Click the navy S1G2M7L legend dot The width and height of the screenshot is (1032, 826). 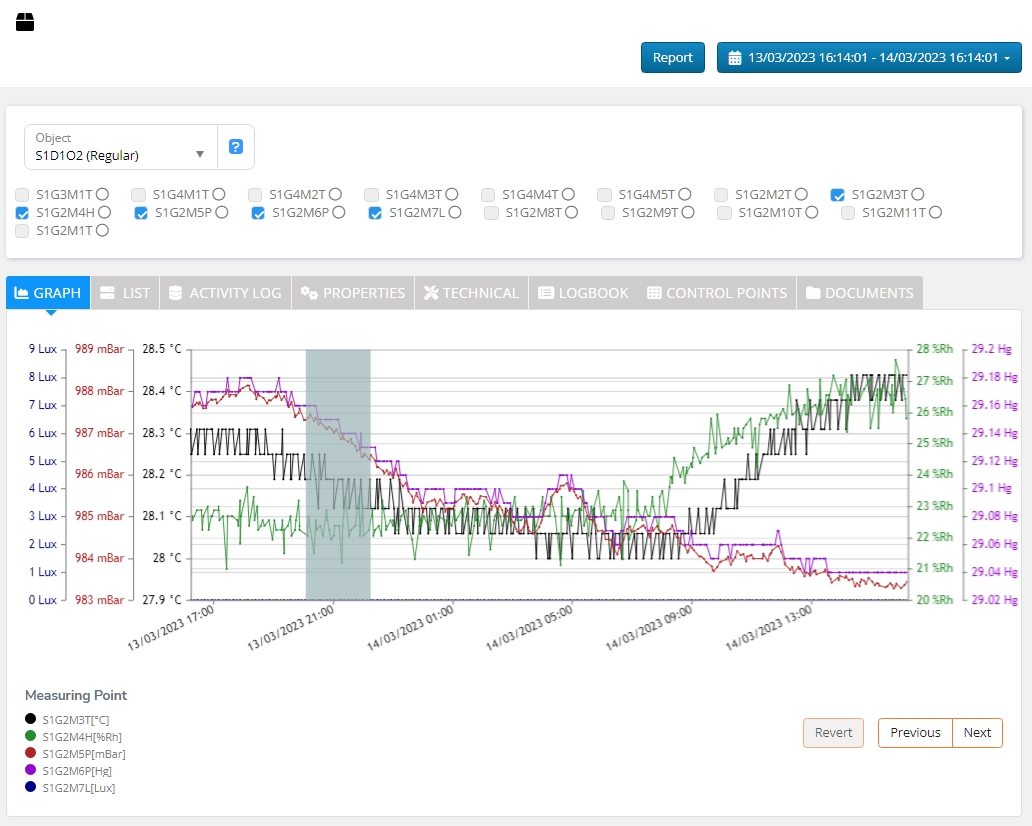pos(30,787)
